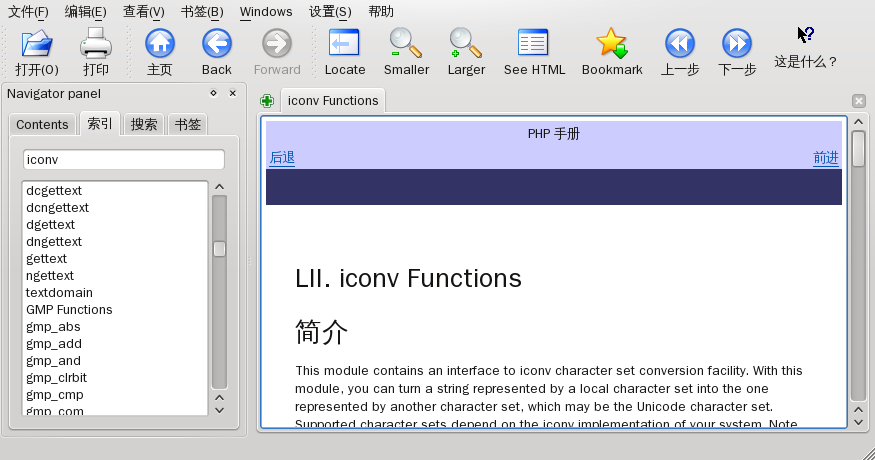Close the Navigator panel

[x=233, y=93]
